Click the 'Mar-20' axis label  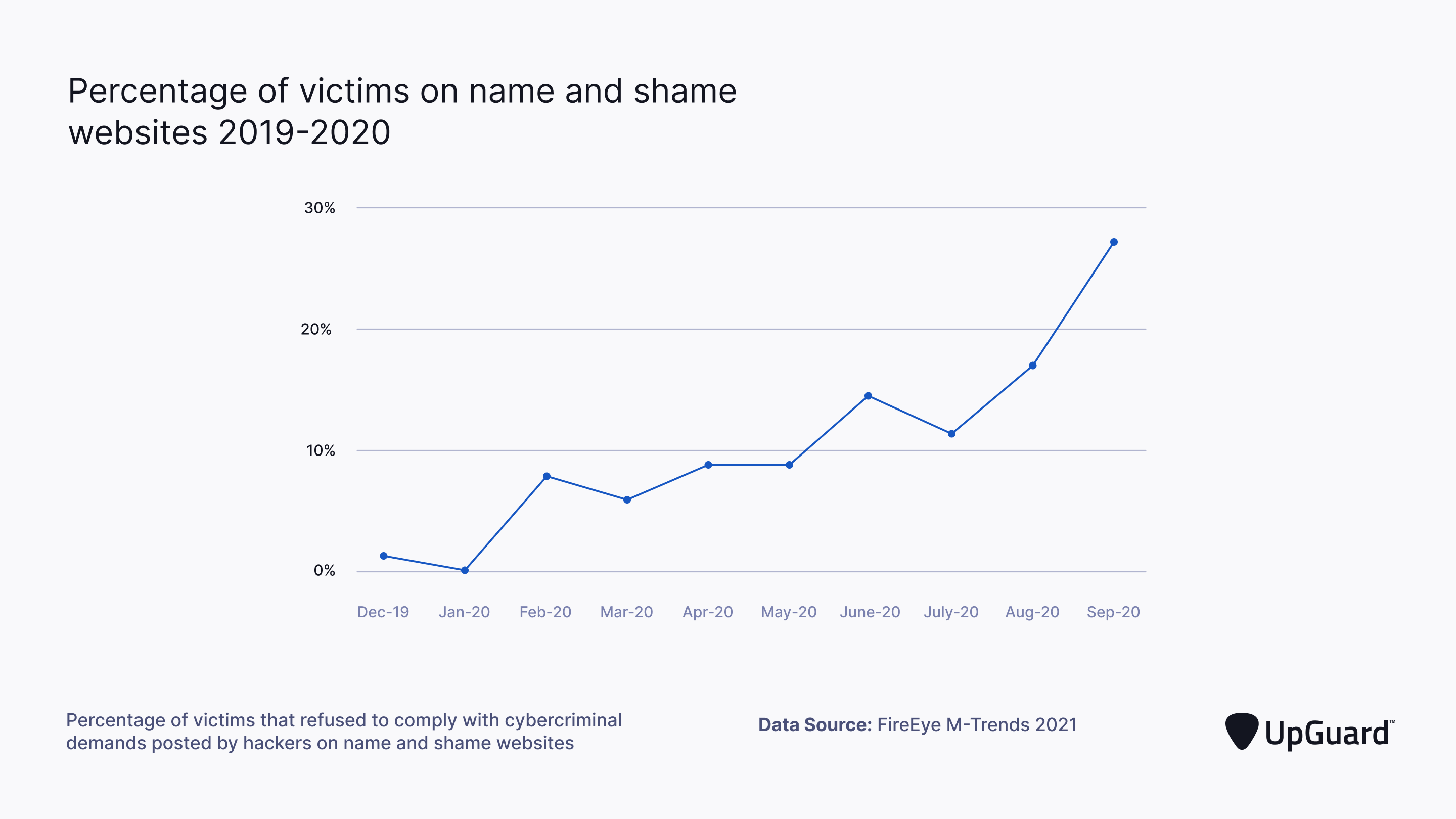click(627, 612)
